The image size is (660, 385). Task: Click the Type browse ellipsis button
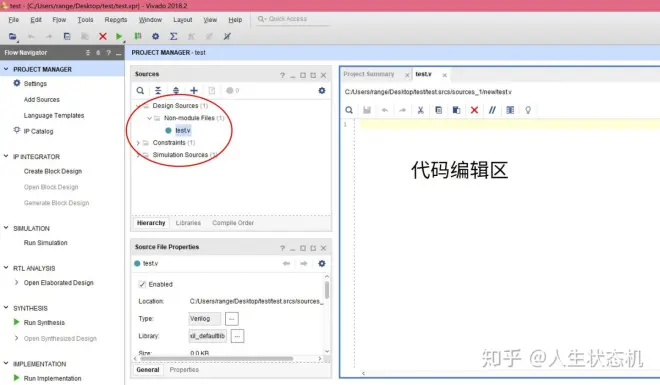coord(232,319)
